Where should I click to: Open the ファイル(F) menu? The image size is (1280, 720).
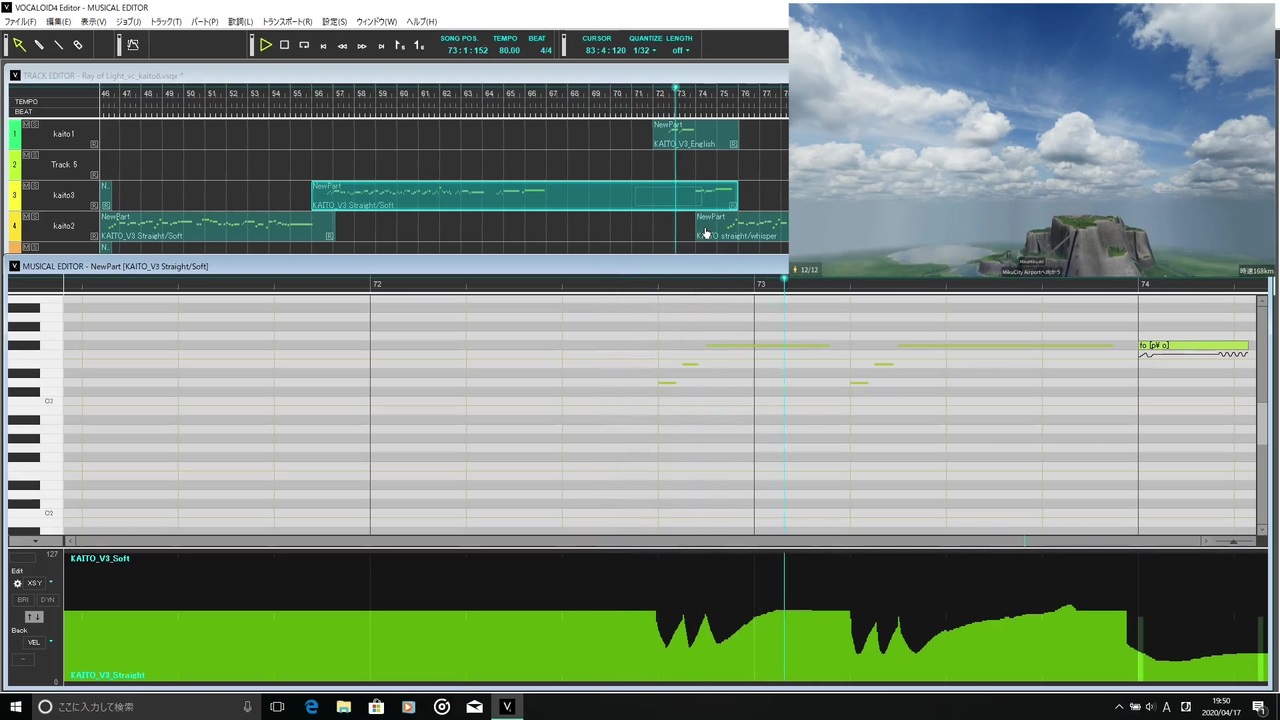(x=20, y=22)
